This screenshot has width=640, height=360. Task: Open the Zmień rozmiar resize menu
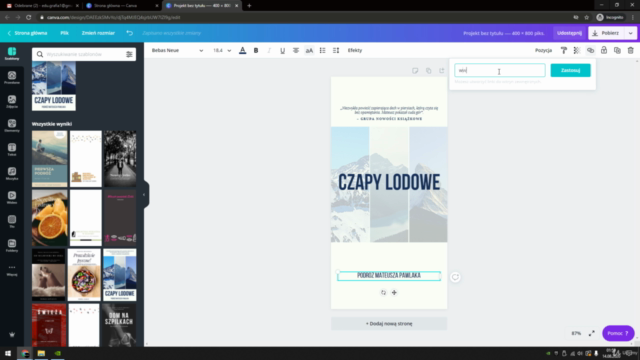coord(98,33)
